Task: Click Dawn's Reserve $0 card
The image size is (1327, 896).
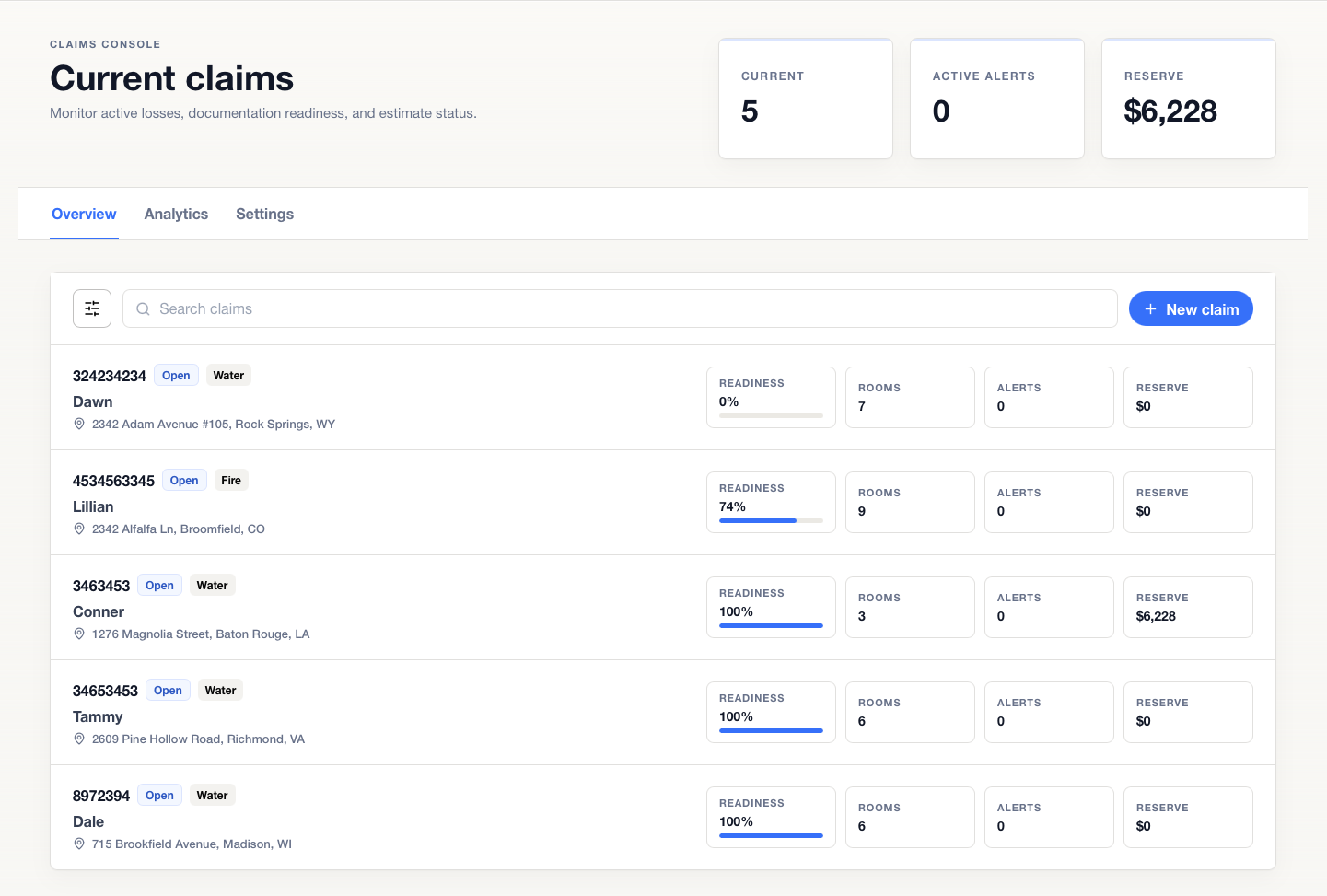Action: coord(1188,398)
